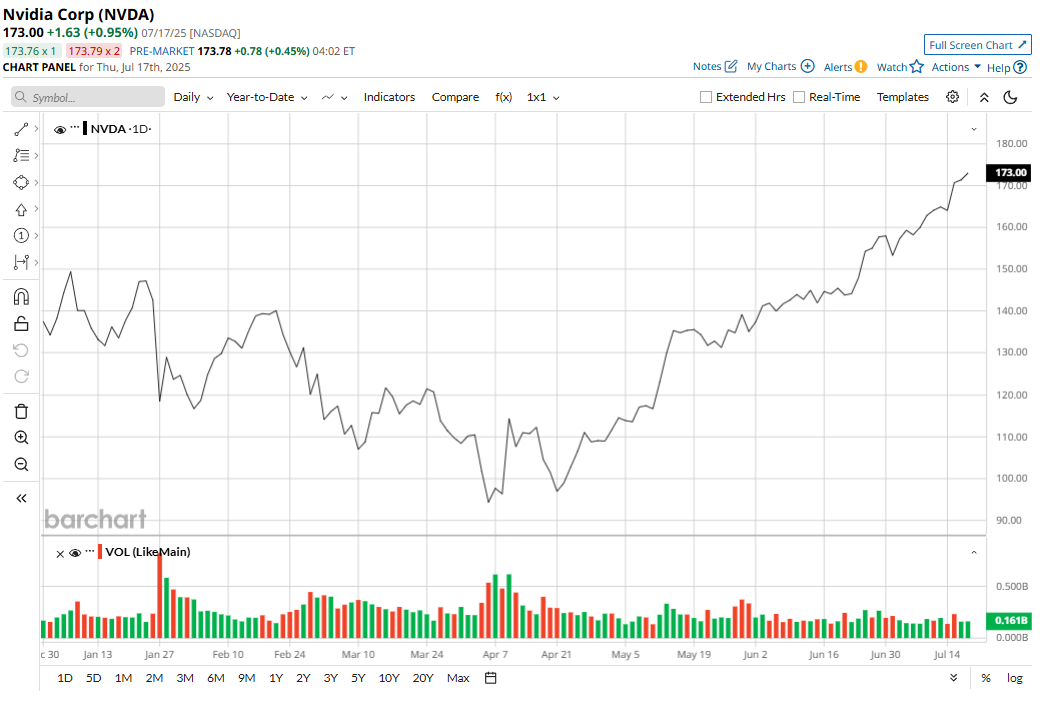Open the date range calendar picker
This screenshot has height=718, width=1055.
pos(490,678)
